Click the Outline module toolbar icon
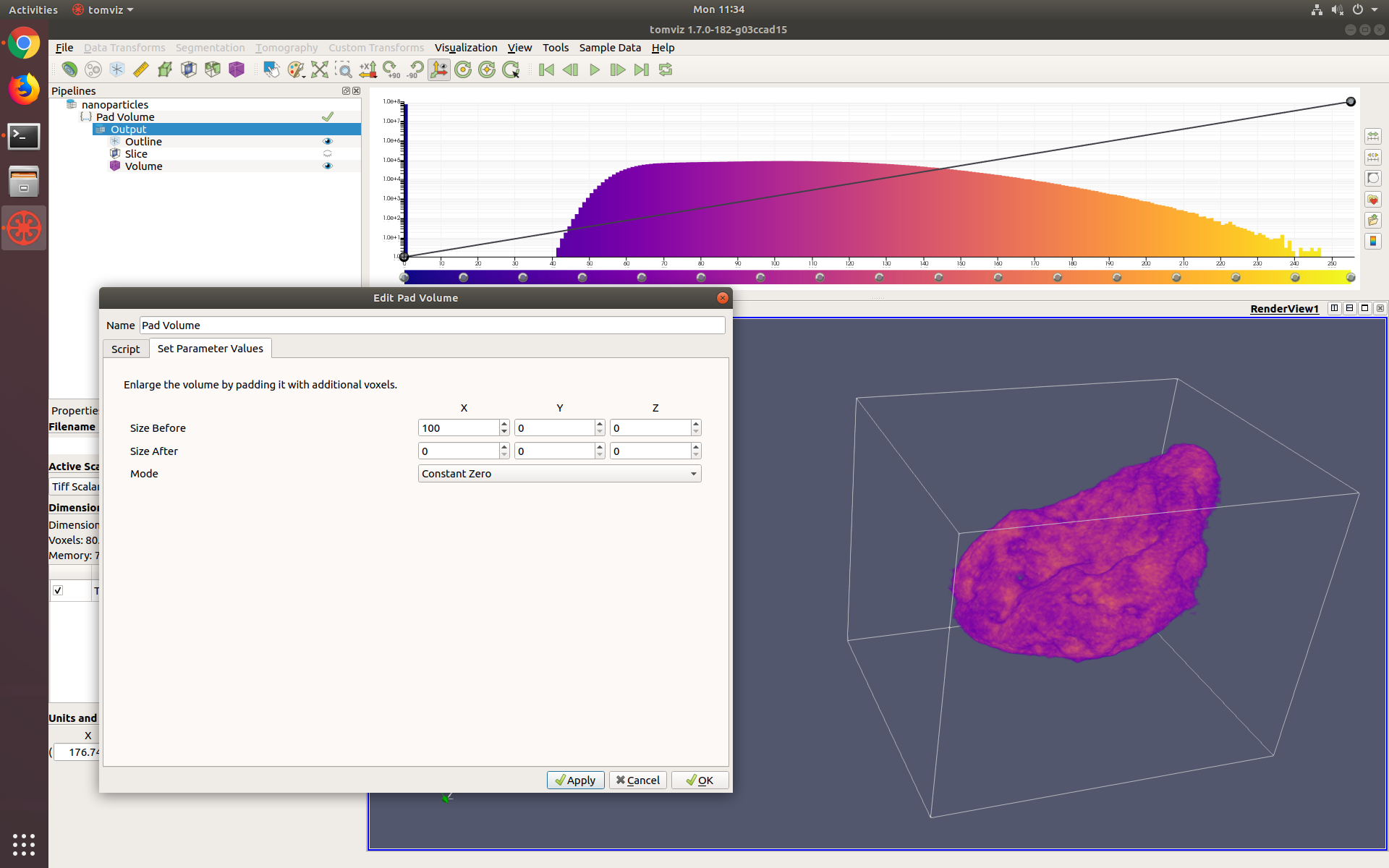 click(116, 70)
